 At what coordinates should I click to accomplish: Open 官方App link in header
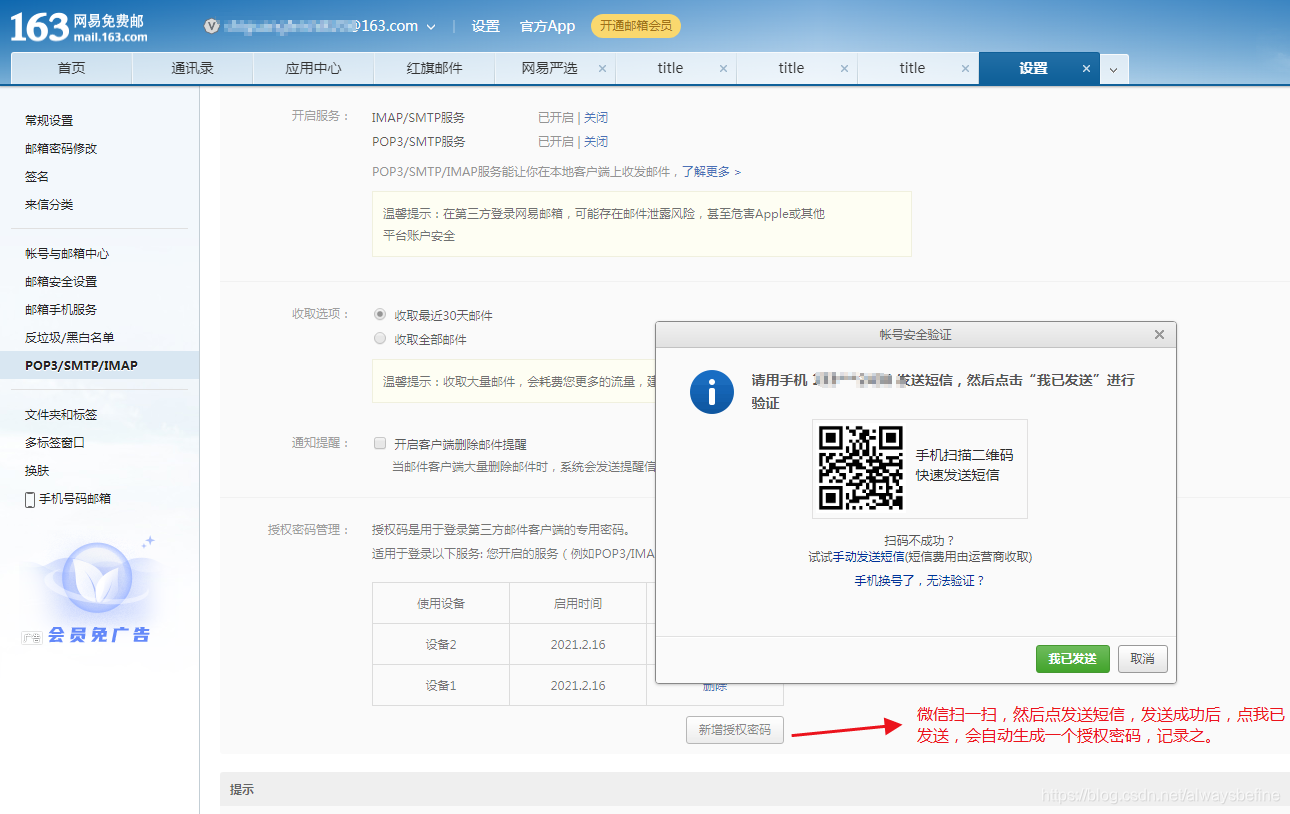[547, 26]
